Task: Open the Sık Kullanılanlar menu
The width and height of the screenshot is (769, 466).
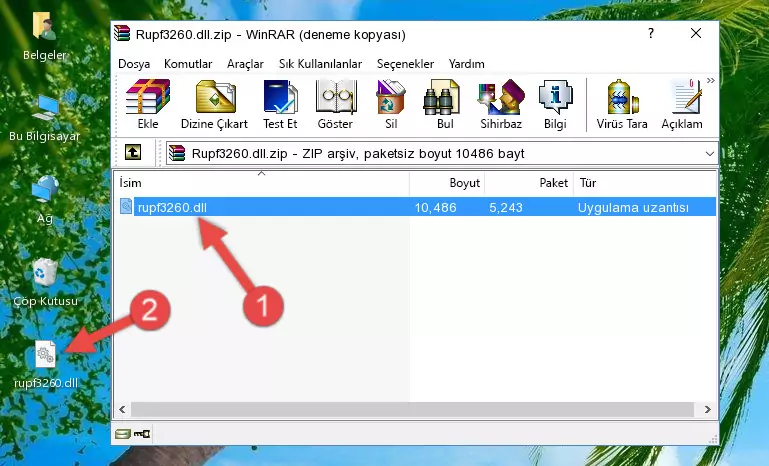Action: [x=320, y=64]
